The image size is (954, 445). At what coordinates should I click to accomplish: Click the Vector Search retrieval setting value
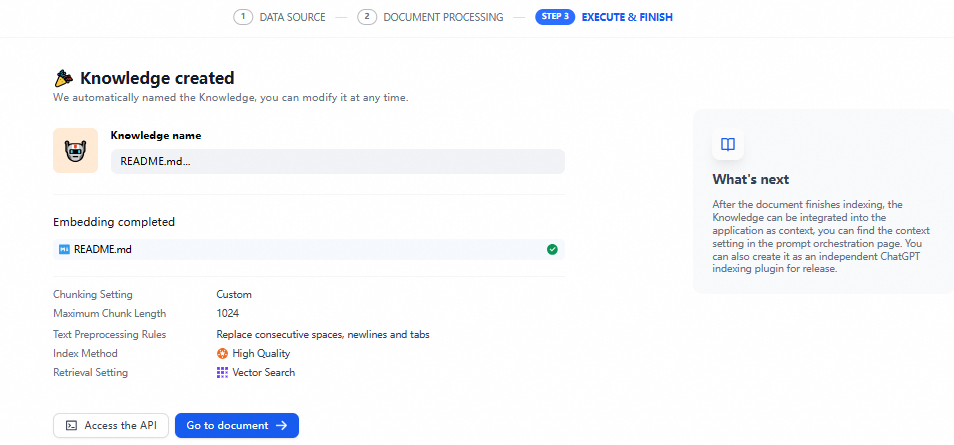pos(264,372)
